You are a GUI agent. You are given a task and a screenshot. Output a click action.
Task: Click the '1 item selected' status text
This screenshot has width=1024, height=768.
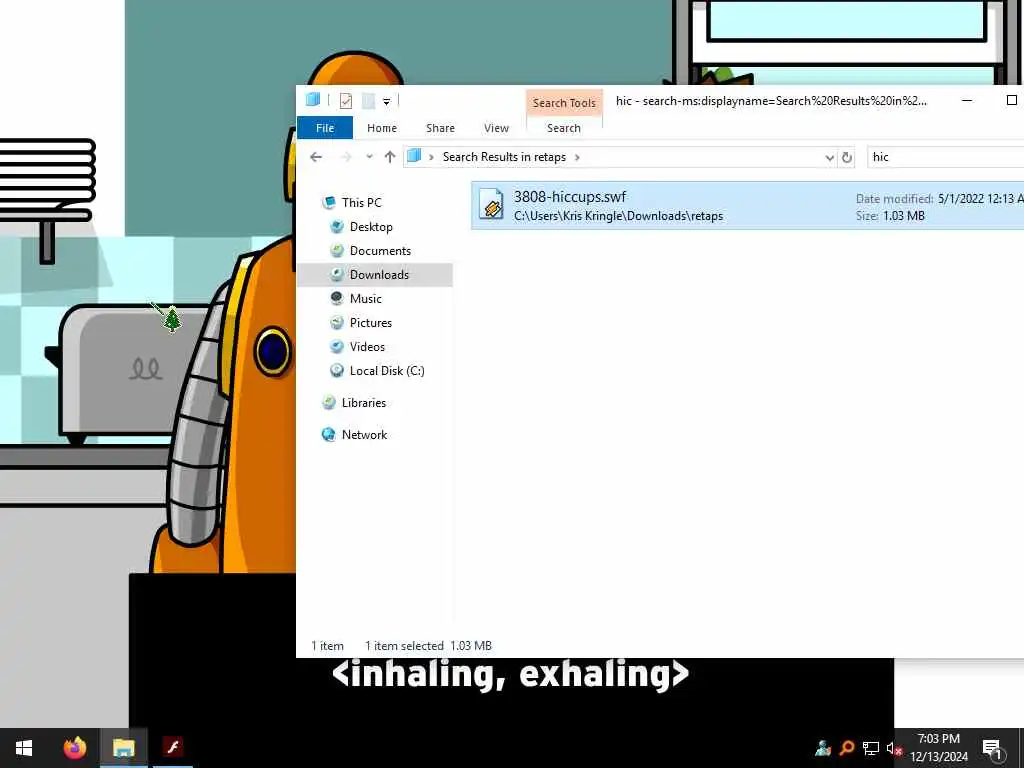(404, 646)
